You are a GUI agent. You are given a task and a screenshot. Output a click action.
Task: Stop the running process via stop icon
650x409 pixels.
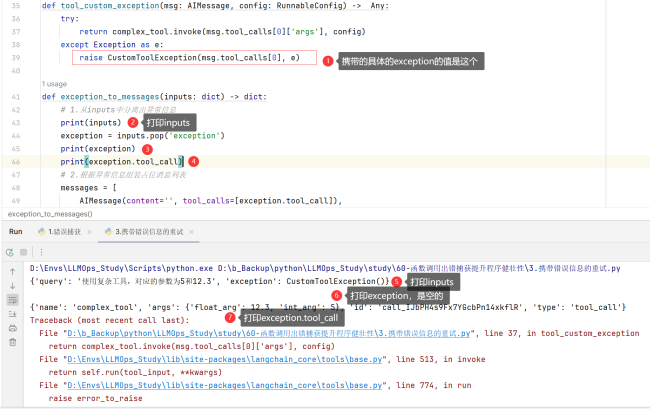(x=24, y=252)
